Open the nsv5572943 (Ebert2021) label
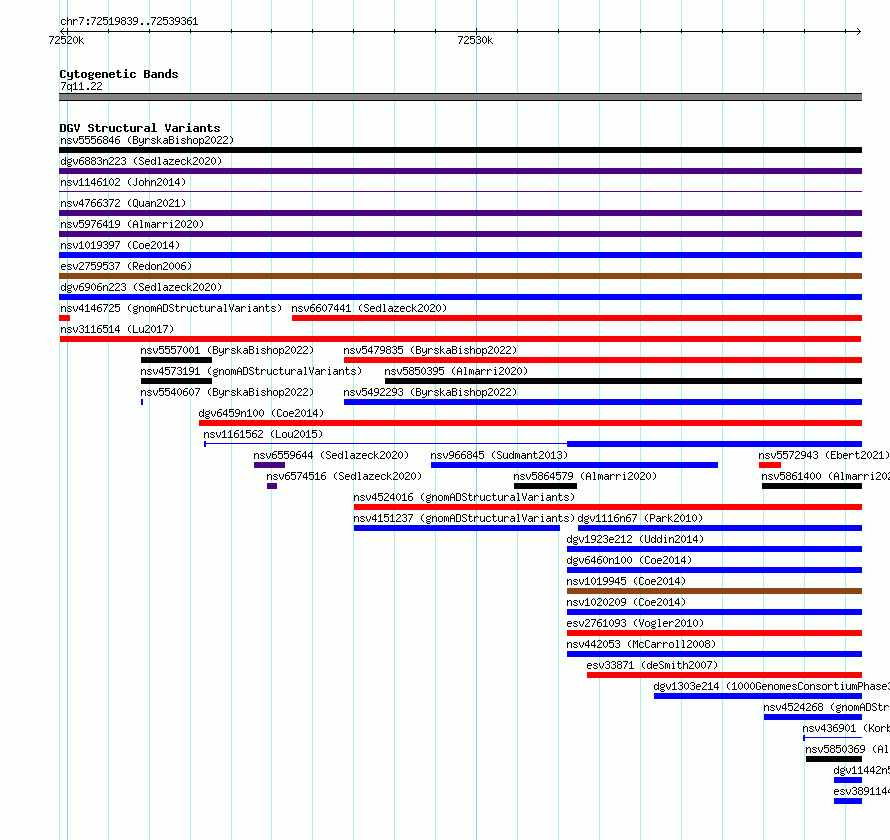Image resolution: width=890 pixels, height=840 pixels. (824, 455)
